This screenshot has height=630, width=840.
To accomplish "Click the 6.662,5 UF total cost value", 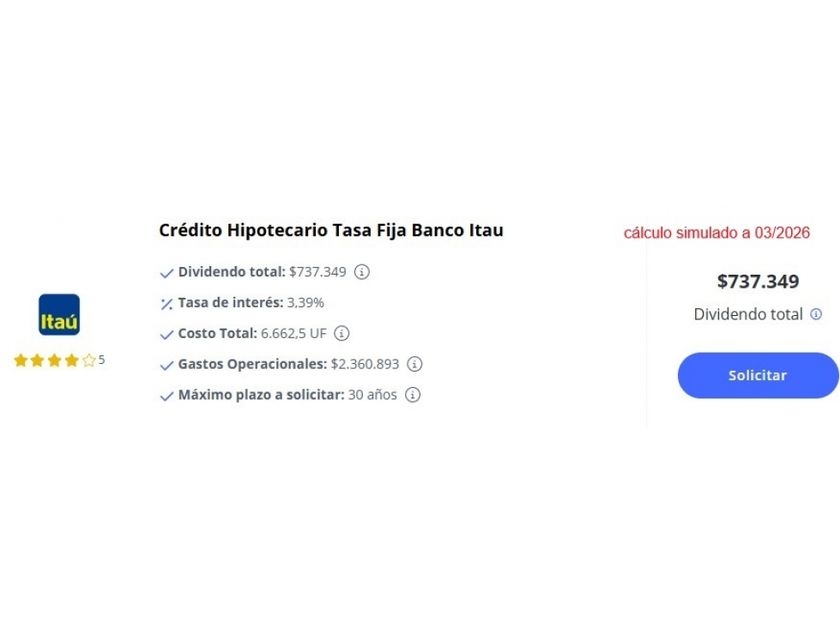I will (x=294, y=334).
